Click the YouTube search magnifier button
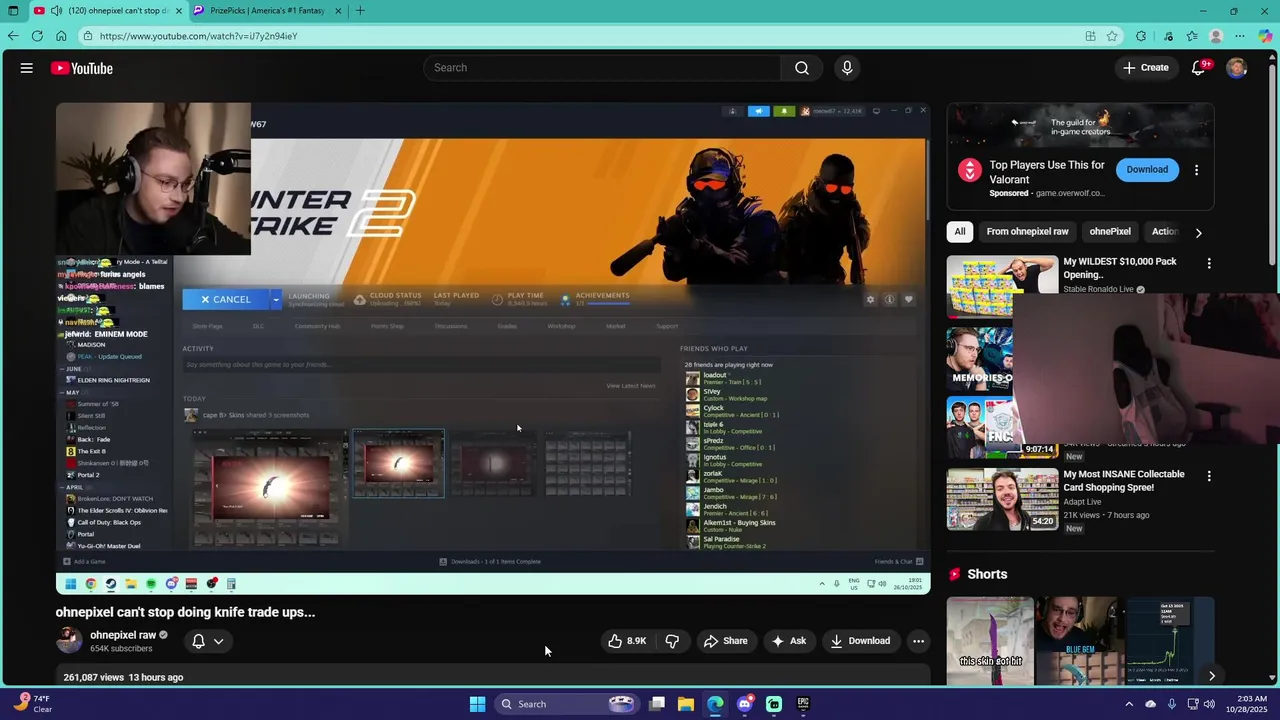Image resolution: width=1280 pixels, height=720 pixels. click(802, 68)
